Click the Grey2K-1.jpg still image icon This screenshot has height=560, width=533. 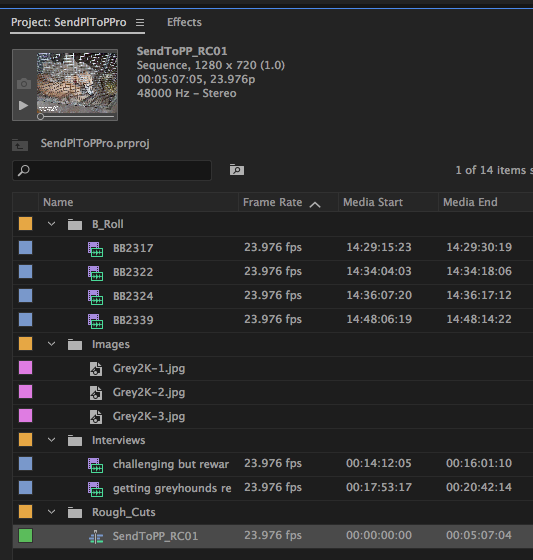coord(96,369)
